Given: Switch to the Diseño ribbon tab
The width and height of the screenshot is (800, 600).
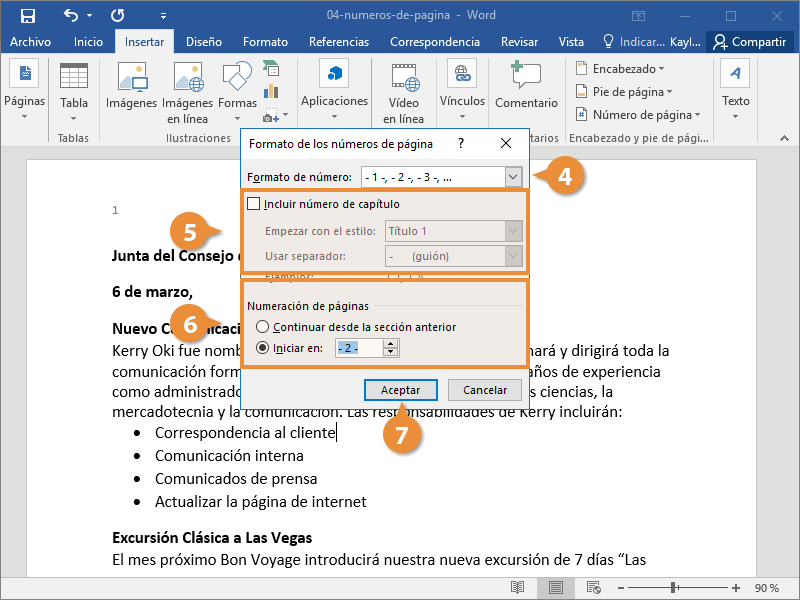Looking at the screenshot, I should pos(203,42).
